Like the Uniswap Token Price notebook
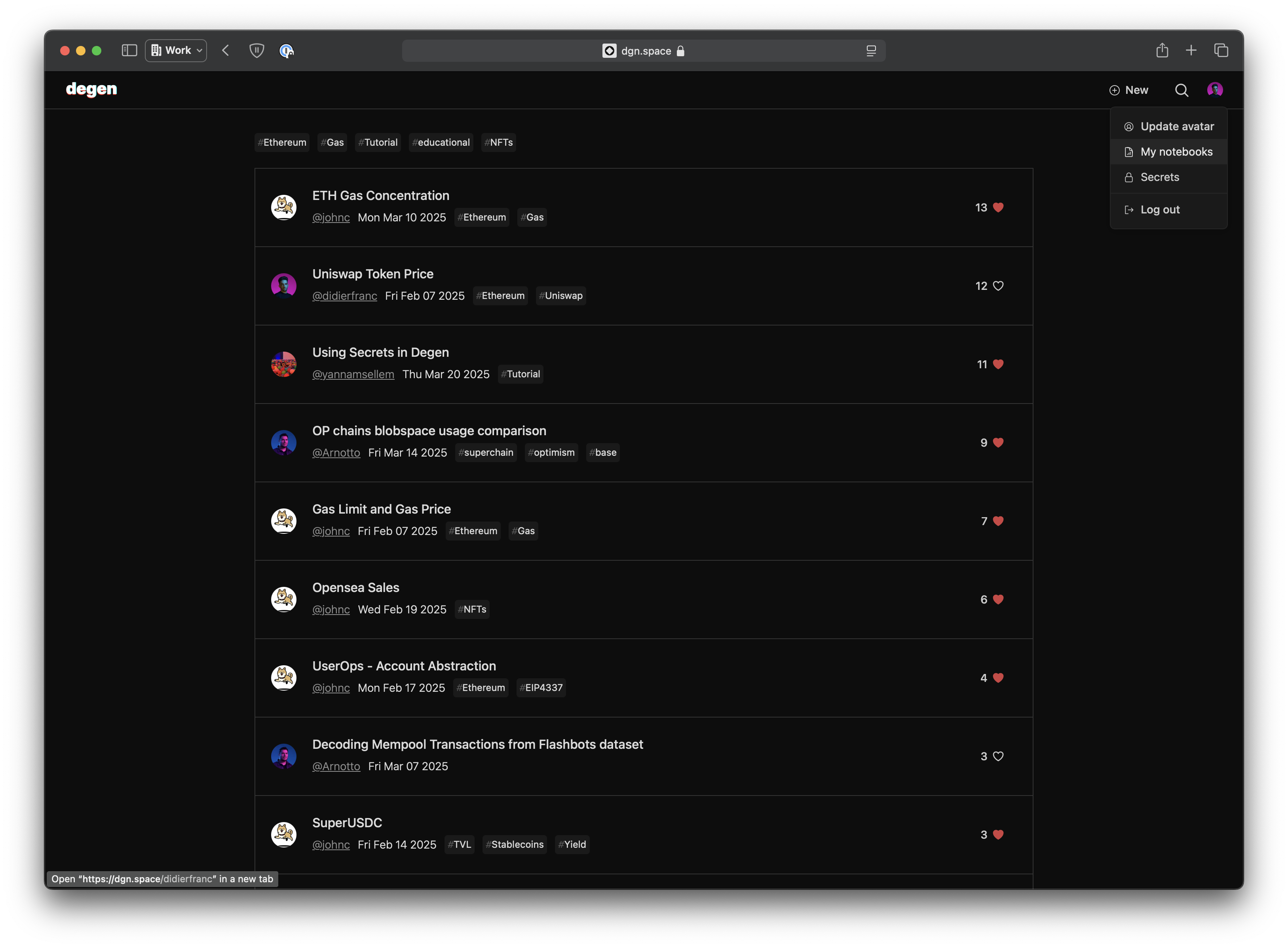The width and height of the screenshot is (1288, 948). [x=998, y=286]
